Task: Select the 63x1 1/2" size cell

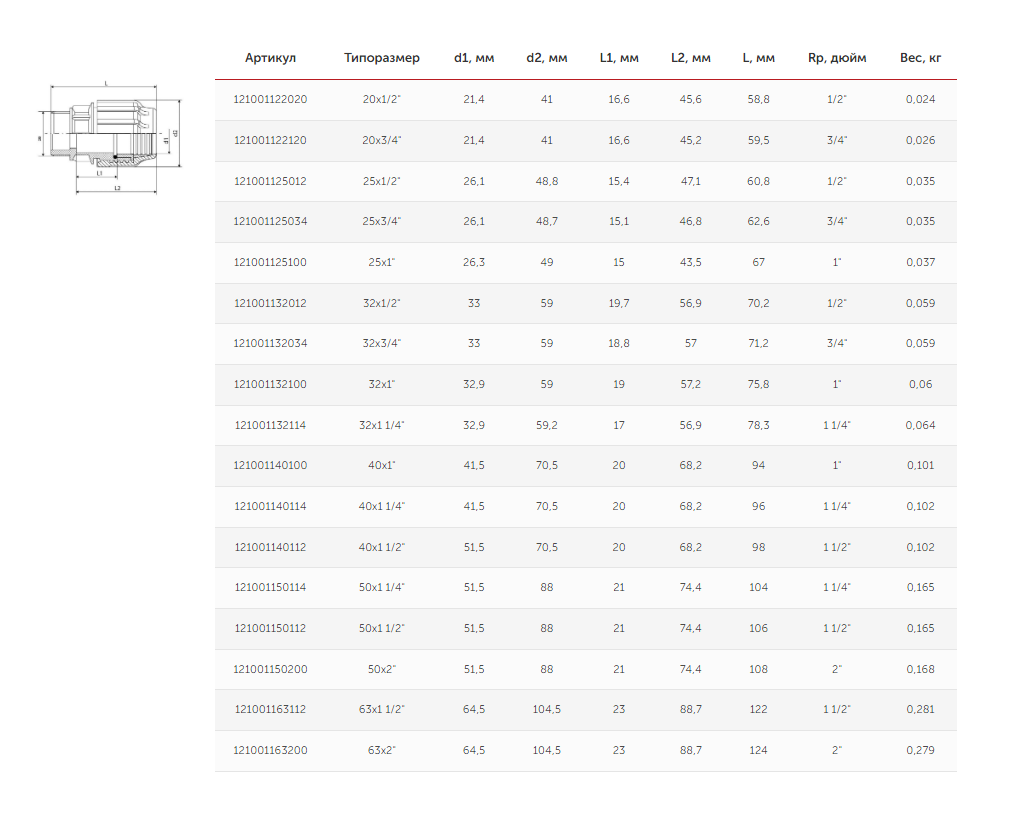Action: point(382,709)
